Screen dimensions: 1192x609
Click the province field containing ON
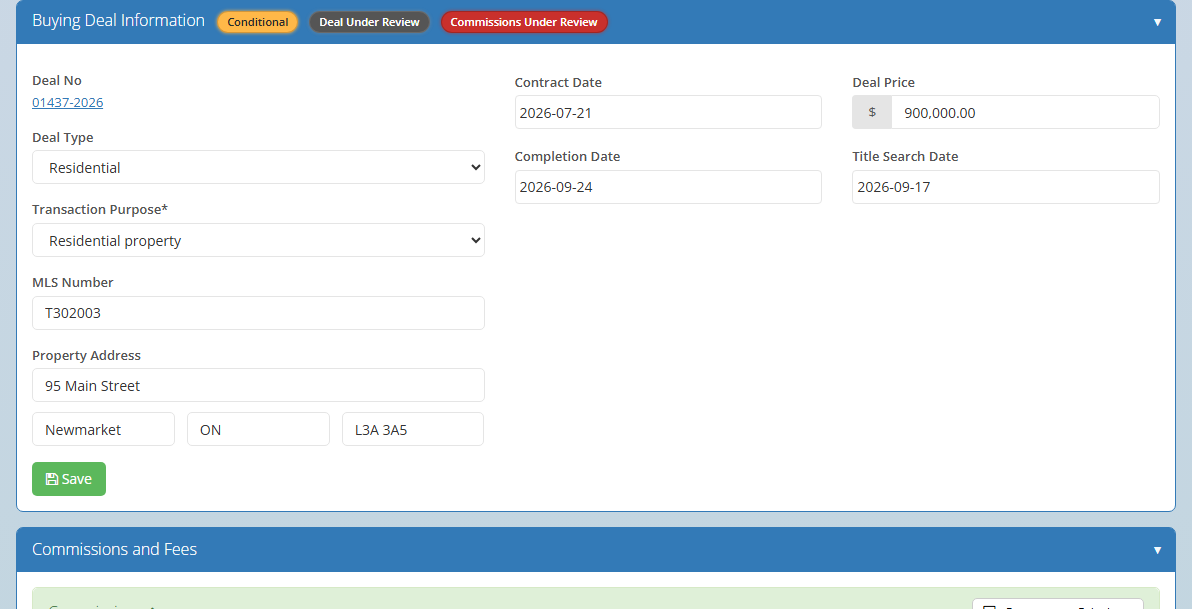point(258,430)
